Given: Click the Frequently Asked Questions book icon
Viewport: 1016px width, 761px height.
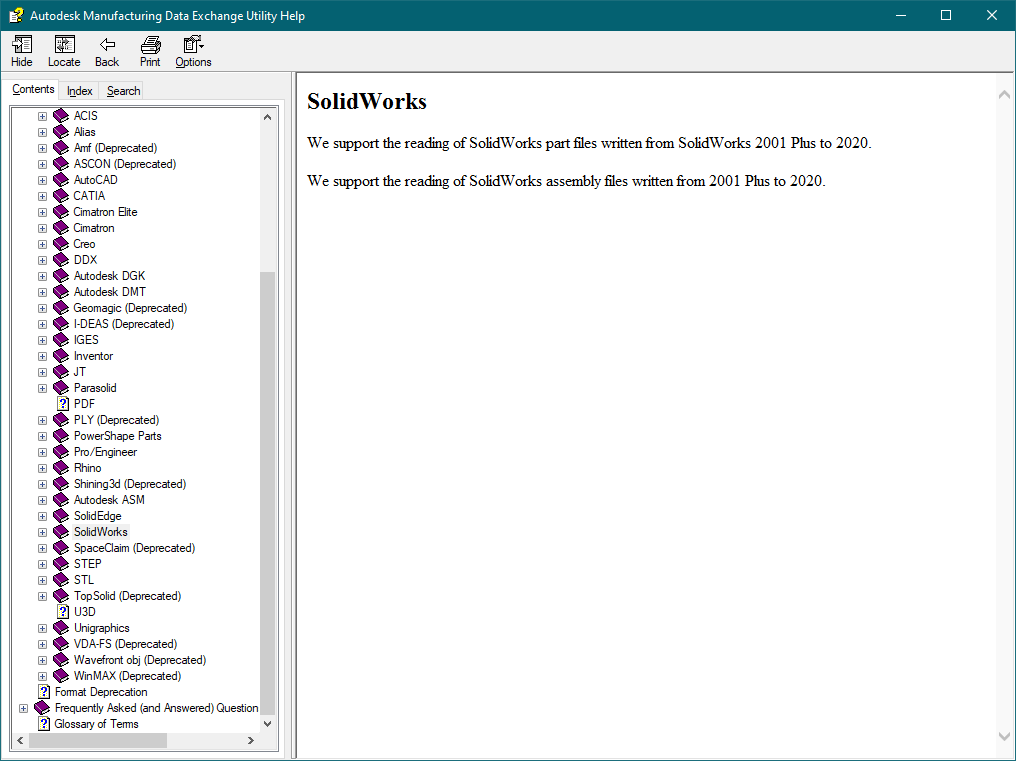Looking at the screenshot, I should (x=42, y=708).
